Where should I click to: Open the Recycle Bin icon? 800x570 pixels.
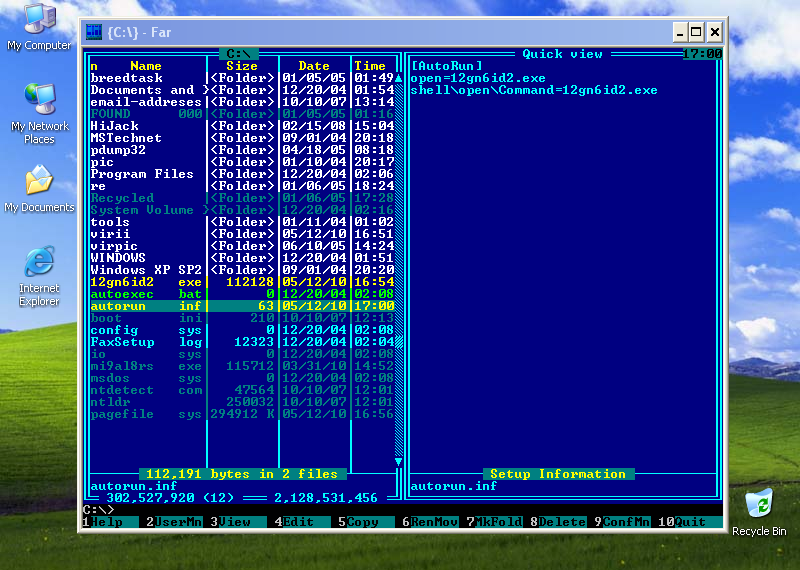tap(758, 503)
